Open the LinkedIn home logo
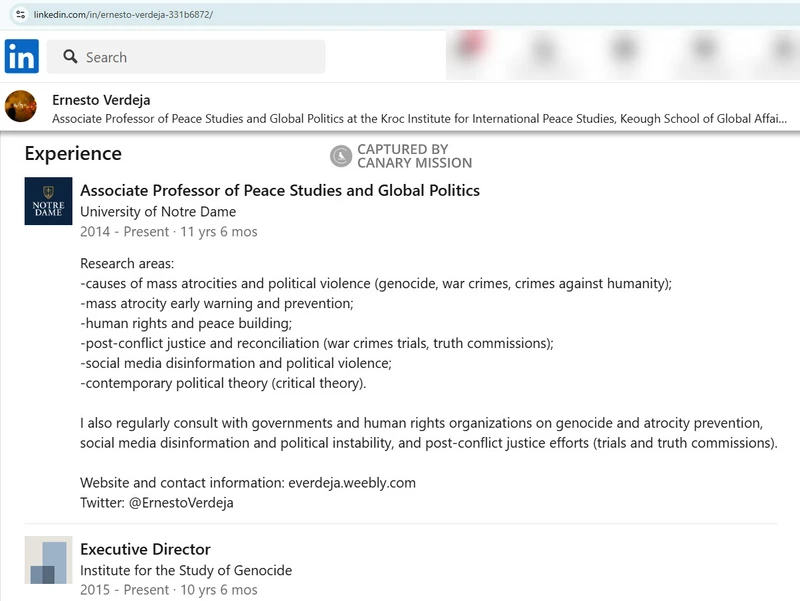The image size is (800, 601). click(x=22, y=56)
